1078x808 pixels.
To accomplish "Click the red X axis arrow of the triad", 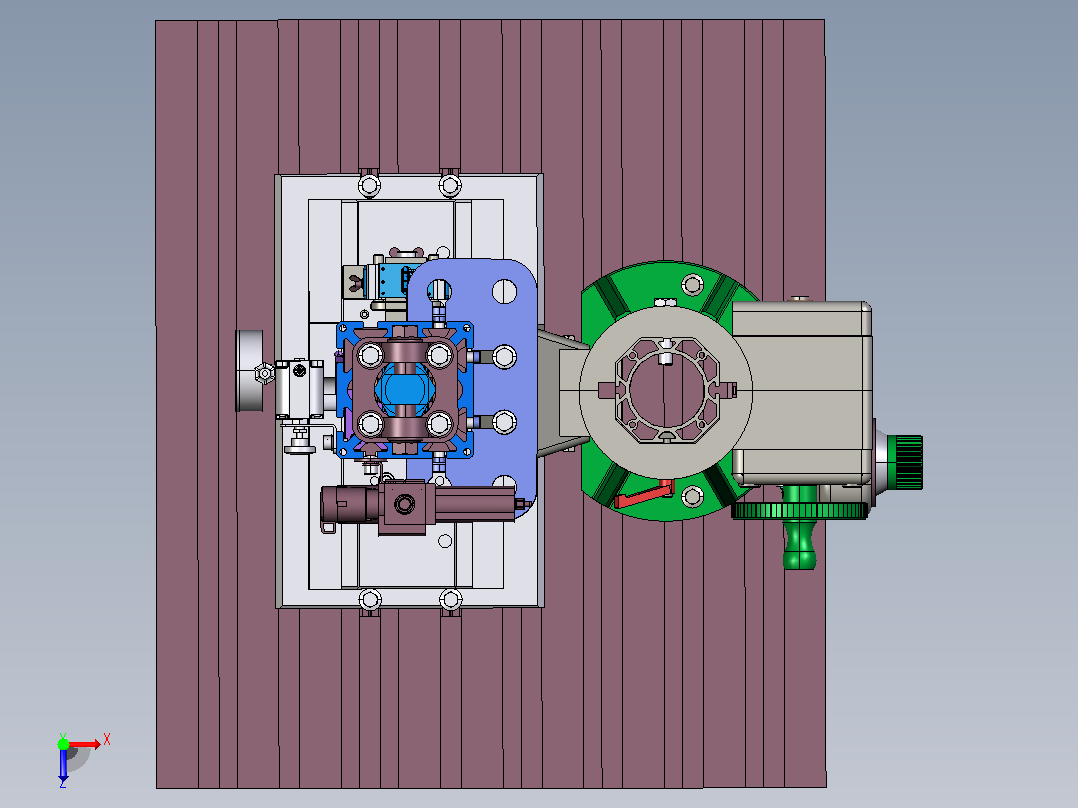I will 84,744.
